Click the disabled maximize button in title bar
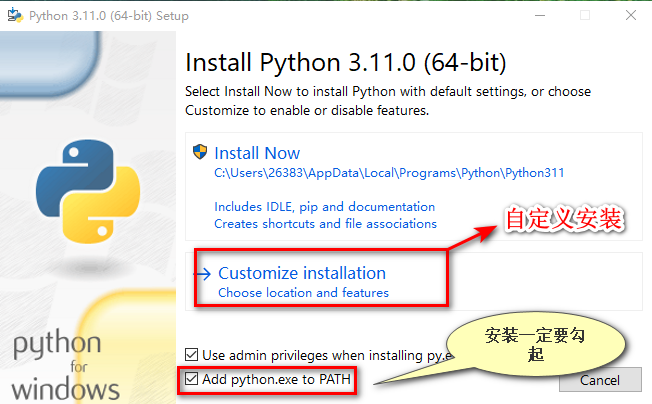 pos(585,15)
